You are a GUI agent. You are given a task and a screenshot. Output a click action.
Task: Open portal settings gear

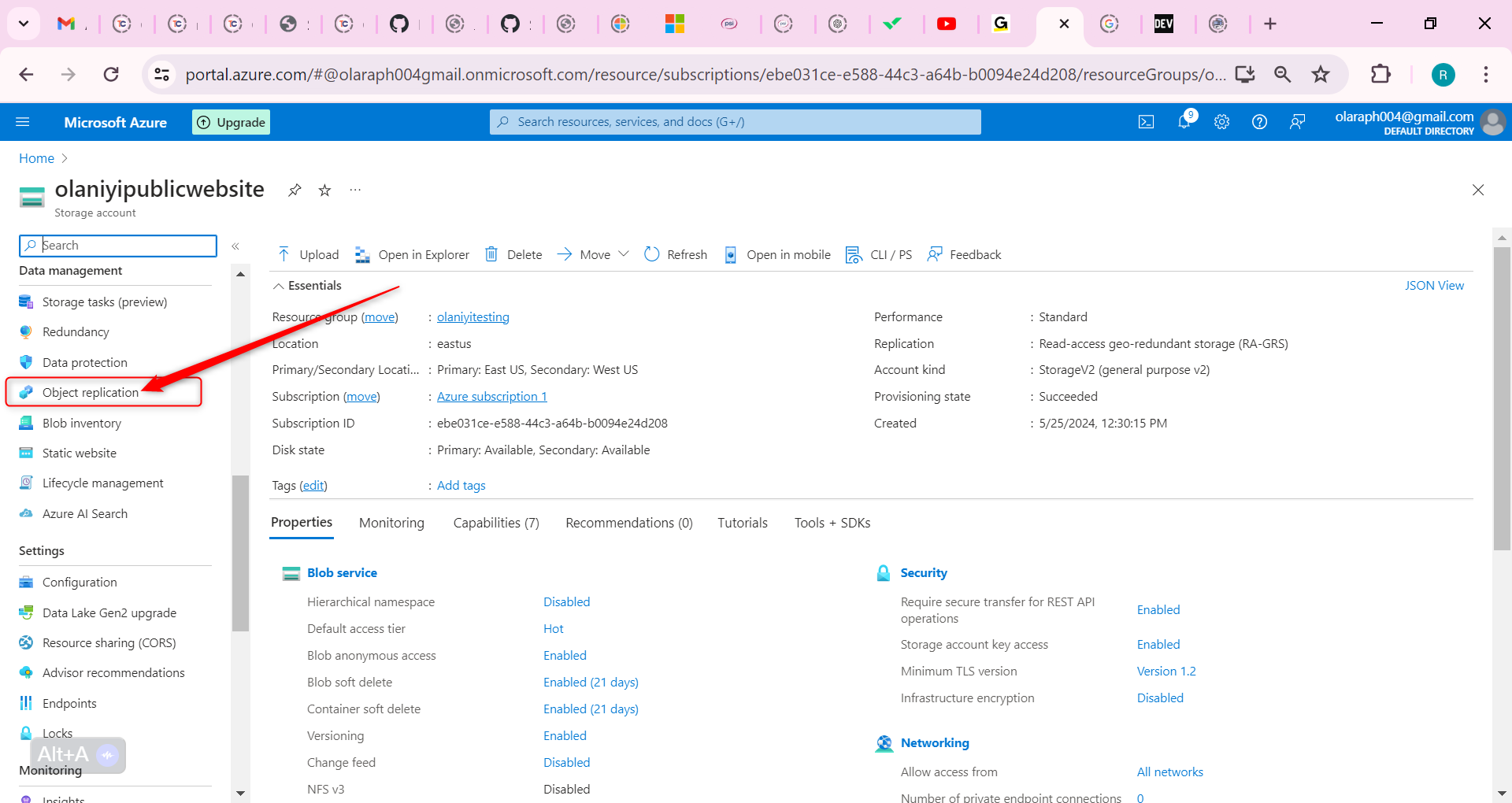pos(1221,122)
